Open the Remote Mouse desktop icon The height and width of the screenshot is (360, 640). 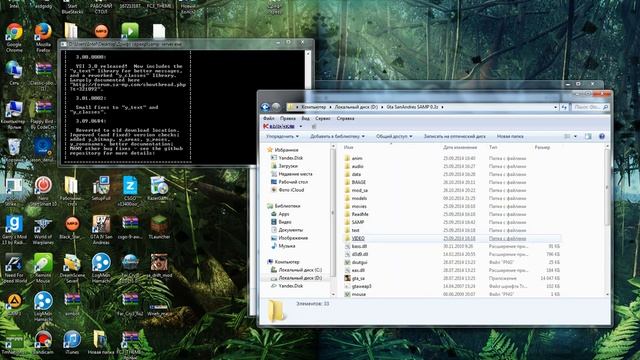click(43, 267)
